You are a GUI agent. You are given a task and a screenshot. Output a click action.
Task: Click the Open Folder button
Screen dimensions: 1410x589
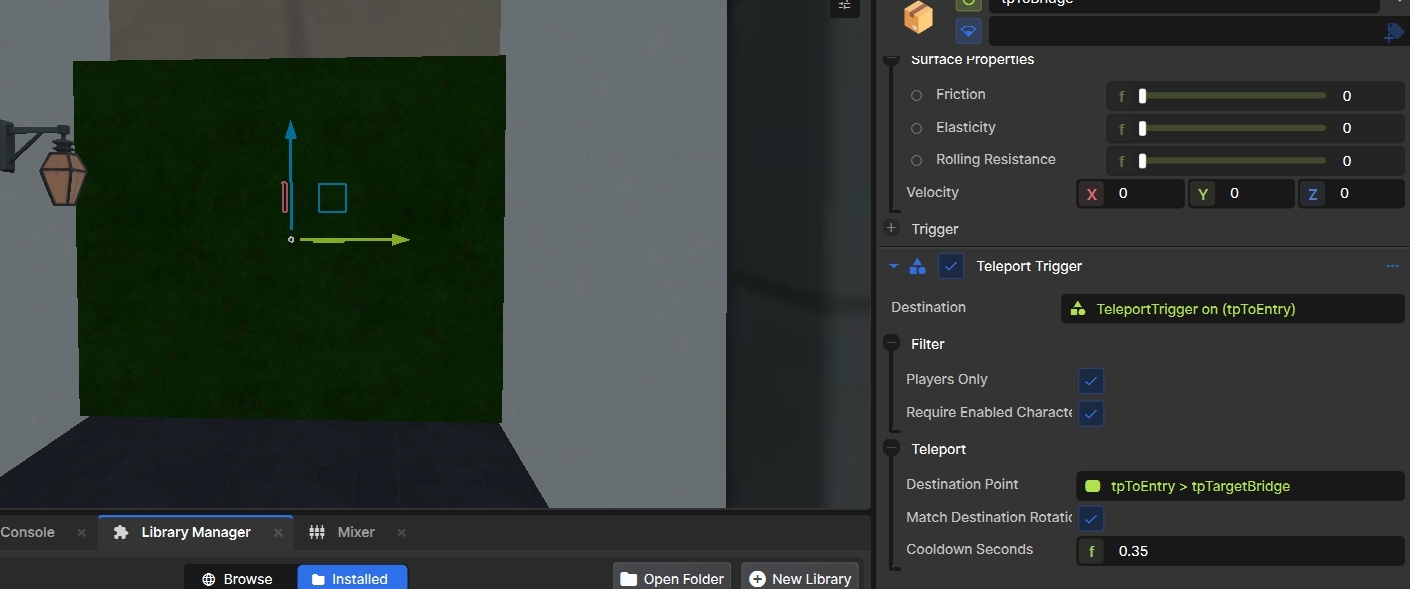(x=671, y=578)
